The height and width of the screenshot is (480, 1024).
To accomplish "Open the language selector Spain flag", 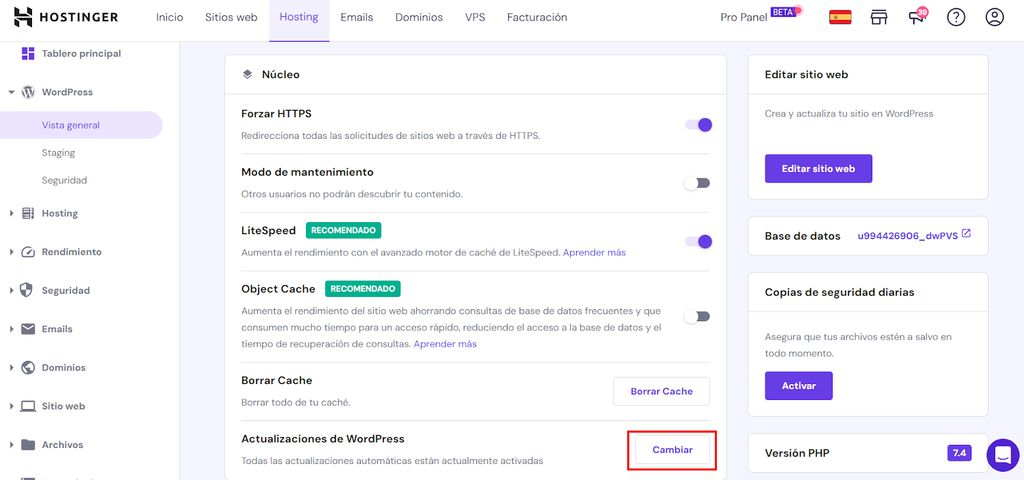I will pos(840,18).
